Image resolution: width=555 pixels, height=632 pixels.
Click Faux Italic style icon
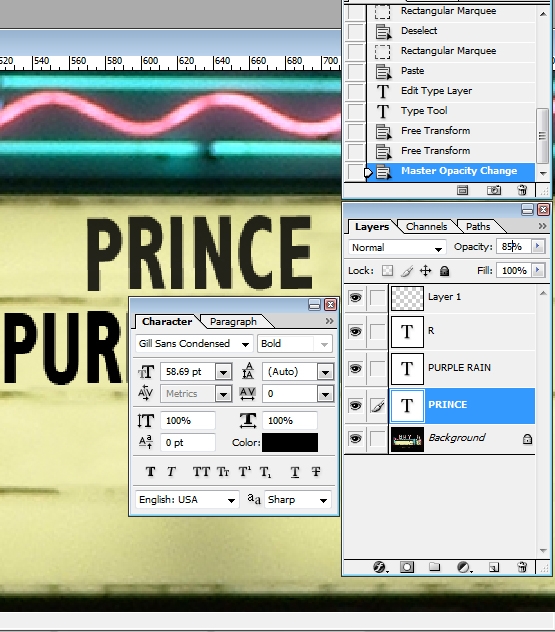[171, 472]
